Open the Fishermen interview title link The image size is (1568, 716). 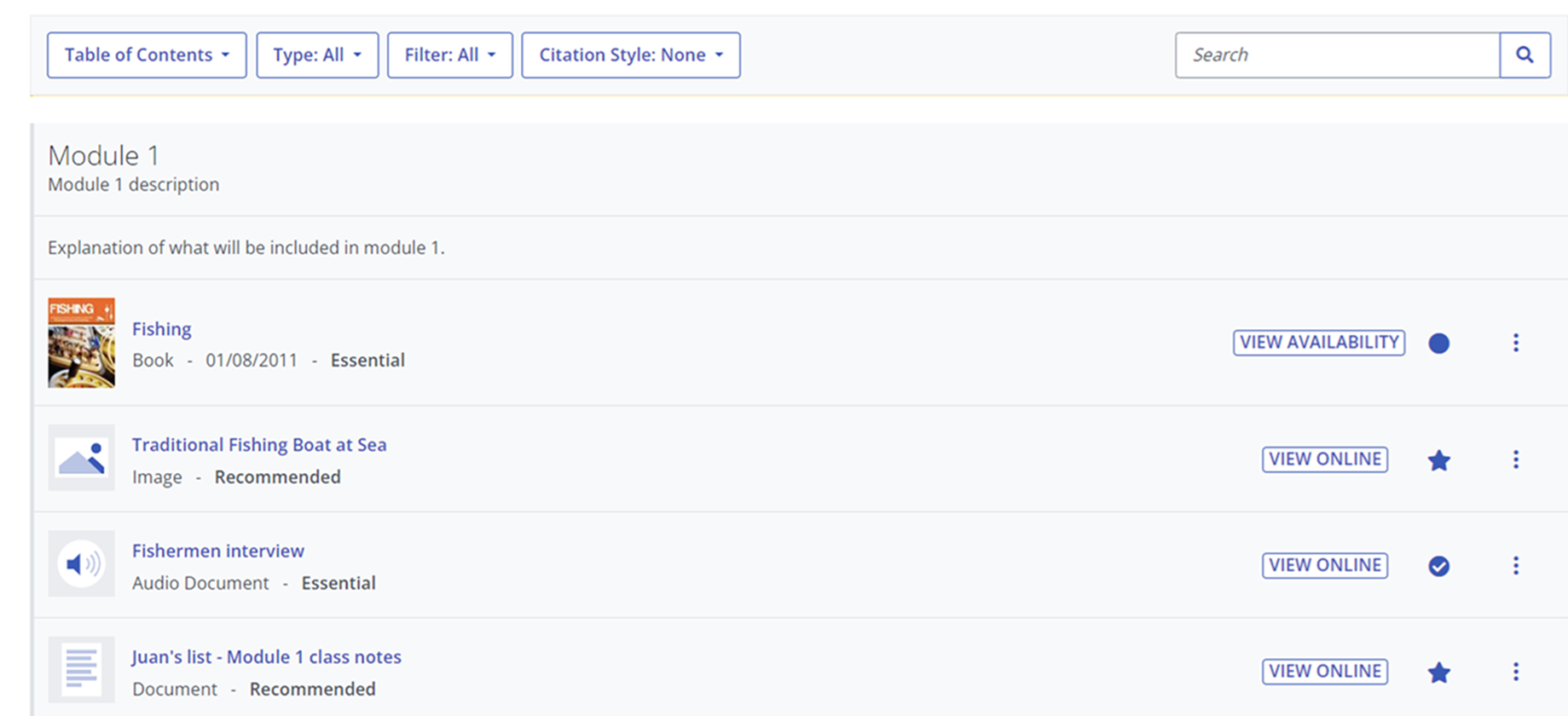(x=217, y=551)
